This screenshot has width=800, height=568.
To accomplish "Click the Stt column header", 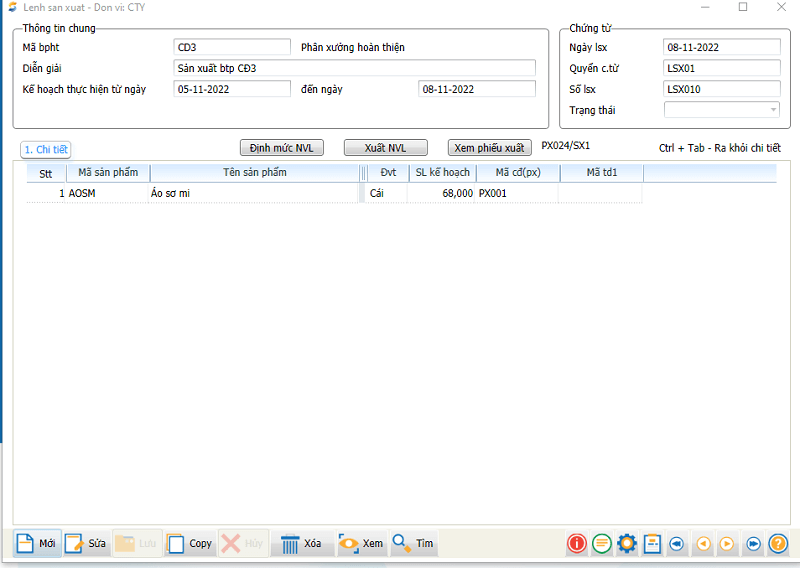I will 46,173.
